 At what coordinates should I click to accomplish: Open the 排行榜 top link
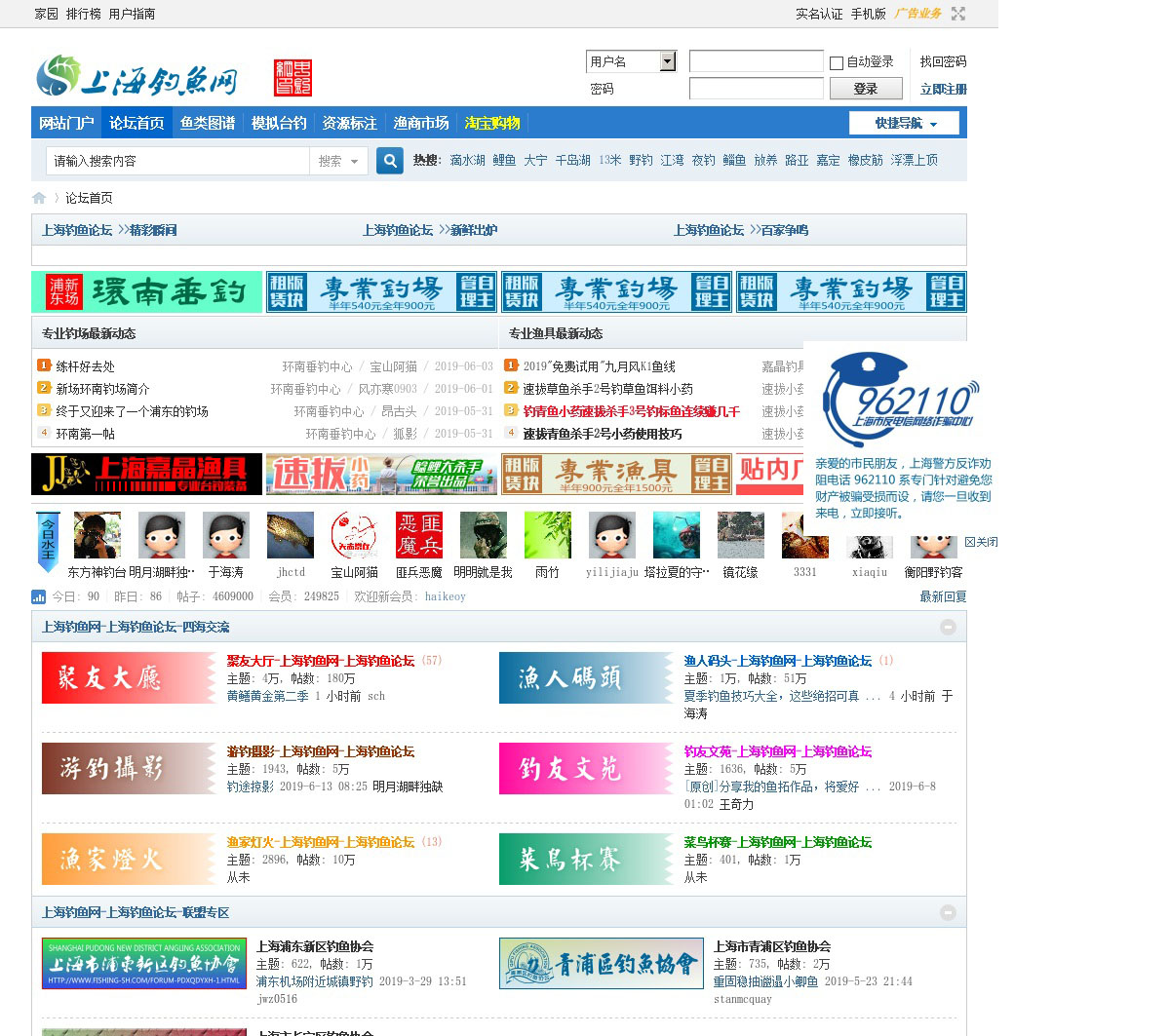[84, 14]
